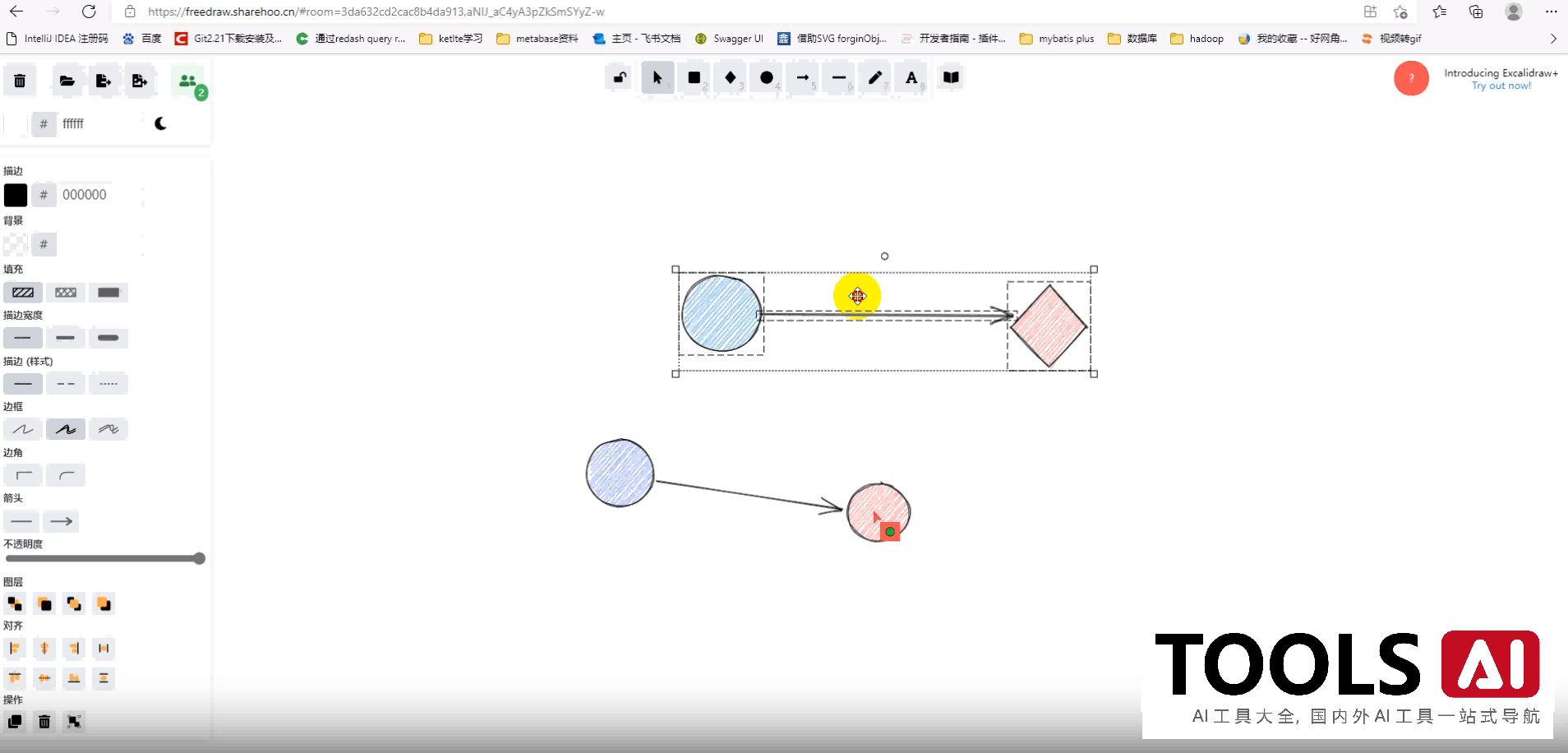Image resolution: width=1568 pixels, height=753 pixels.
Task: Open the browser settings ellipsis menu
Action: coord(1551,12)
